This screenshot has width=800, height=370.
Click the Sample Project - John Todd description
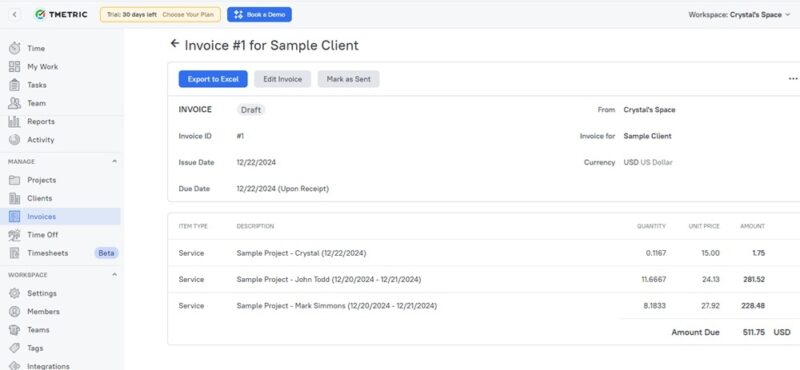point(329,280)
